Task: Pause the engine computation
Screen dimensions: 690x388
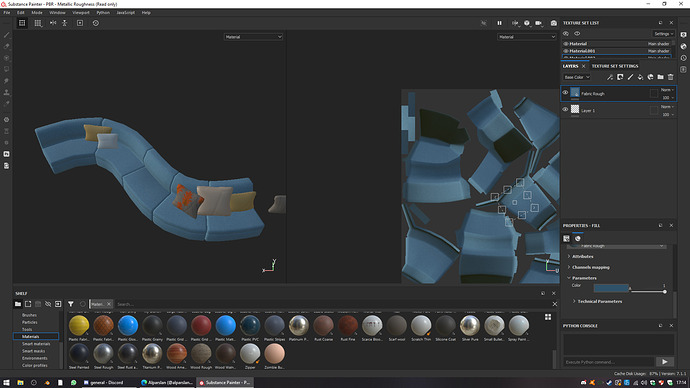Action: (499, 23)
